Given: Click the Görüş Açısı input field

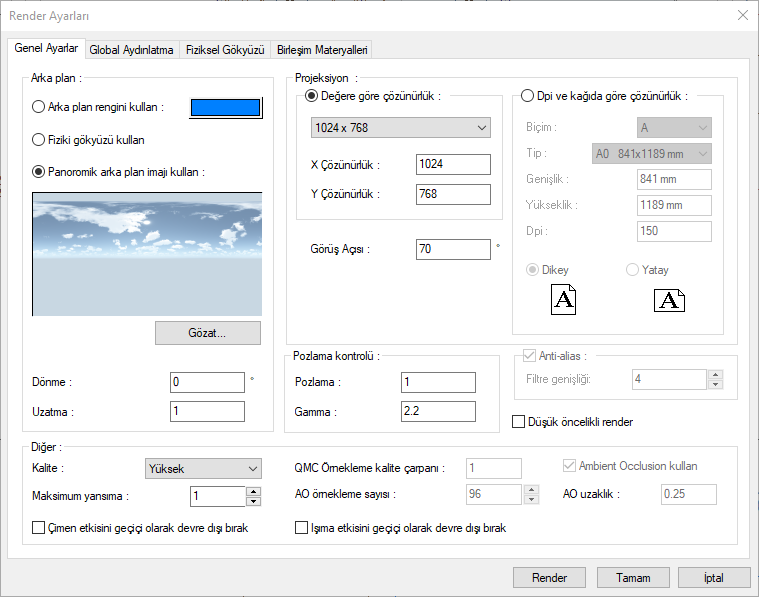Looking at the screenshot, I should pyautogui.click(x=453, y=248).
